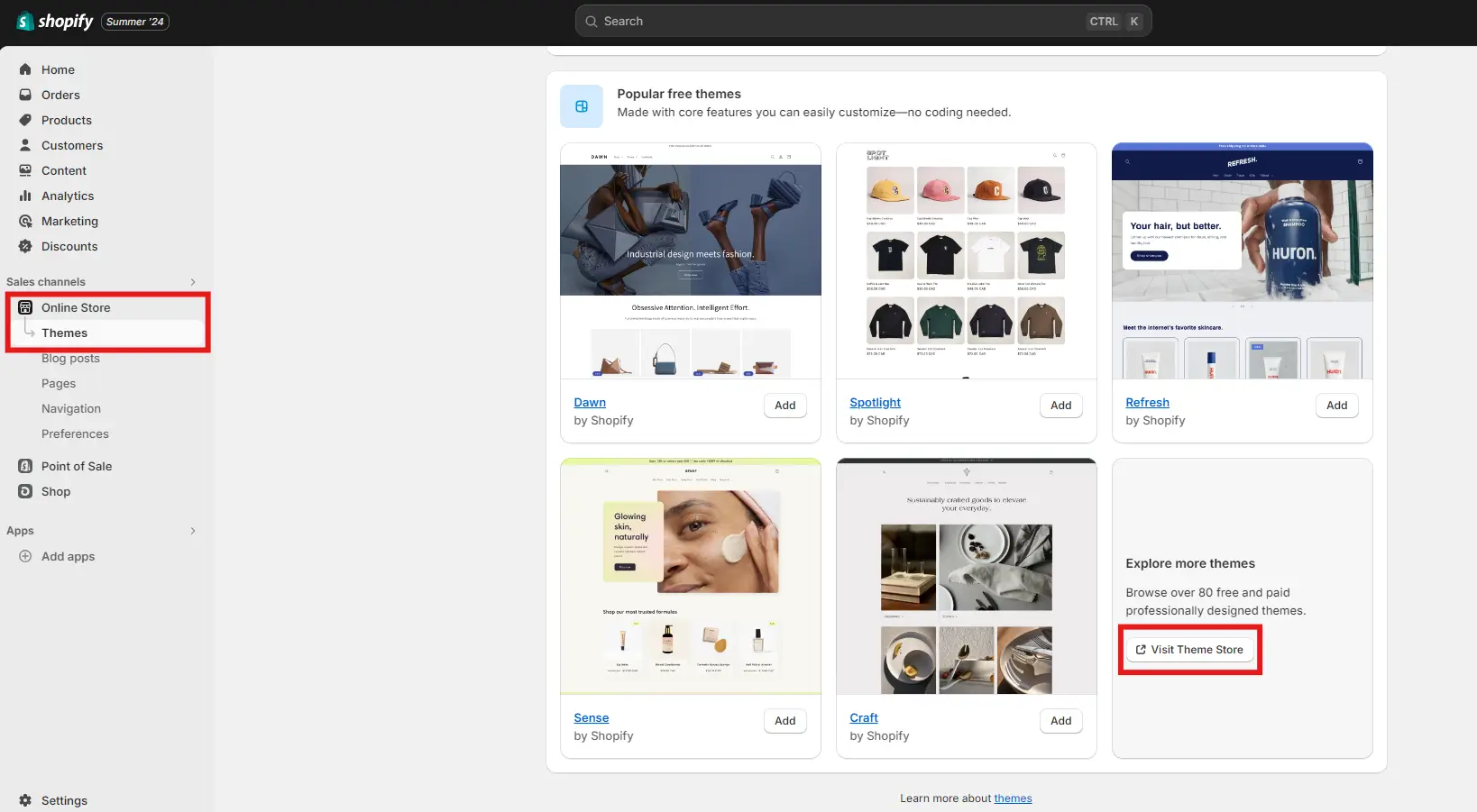
Task: Open the Pages menu item
Action: pos(59,383)
